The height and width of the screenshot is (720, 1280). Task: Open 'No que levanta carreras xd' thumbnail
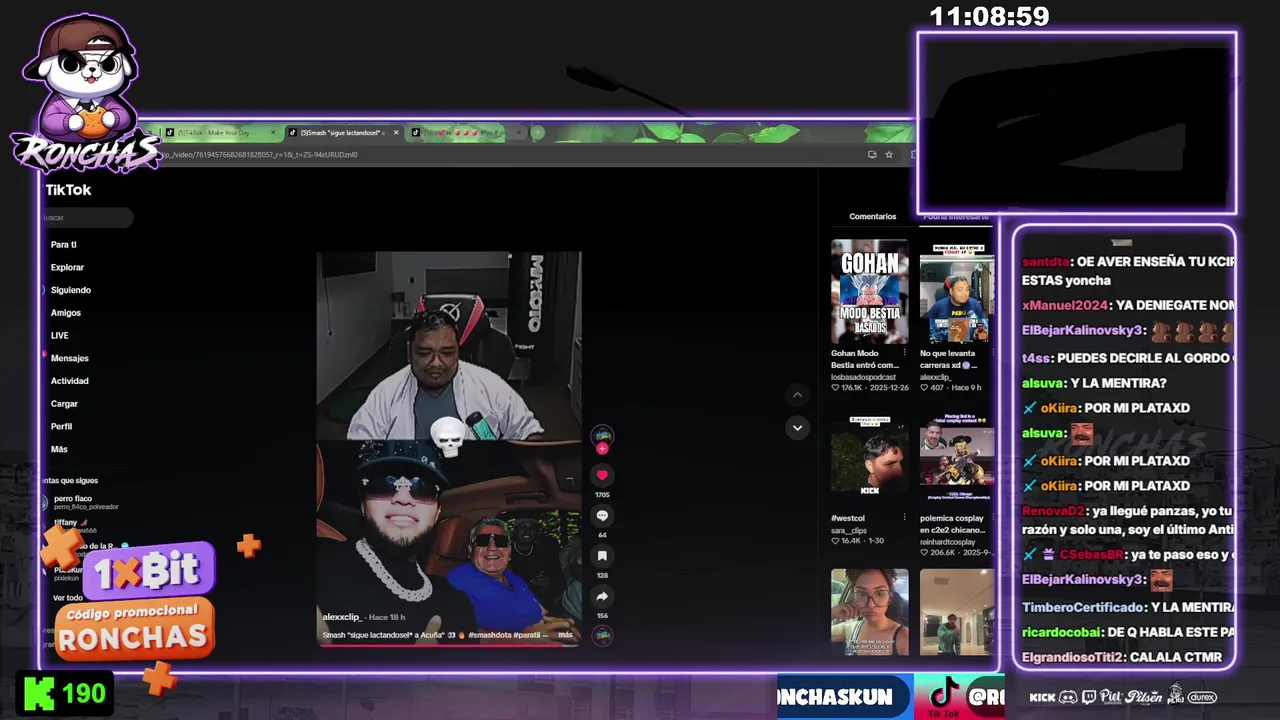click(x=957, y=291)
